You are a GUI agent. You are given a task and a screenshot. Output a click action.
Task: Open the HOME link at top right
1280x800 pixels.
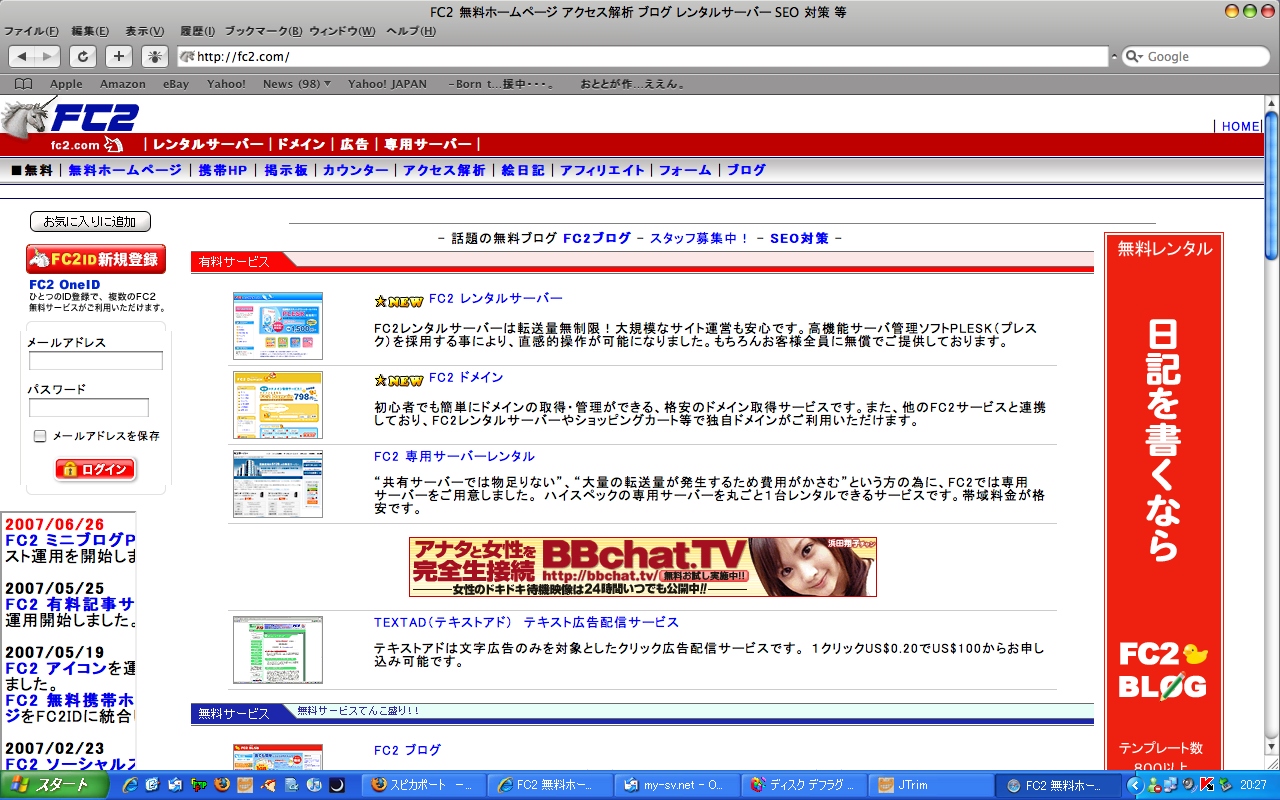coord(1240,126)
